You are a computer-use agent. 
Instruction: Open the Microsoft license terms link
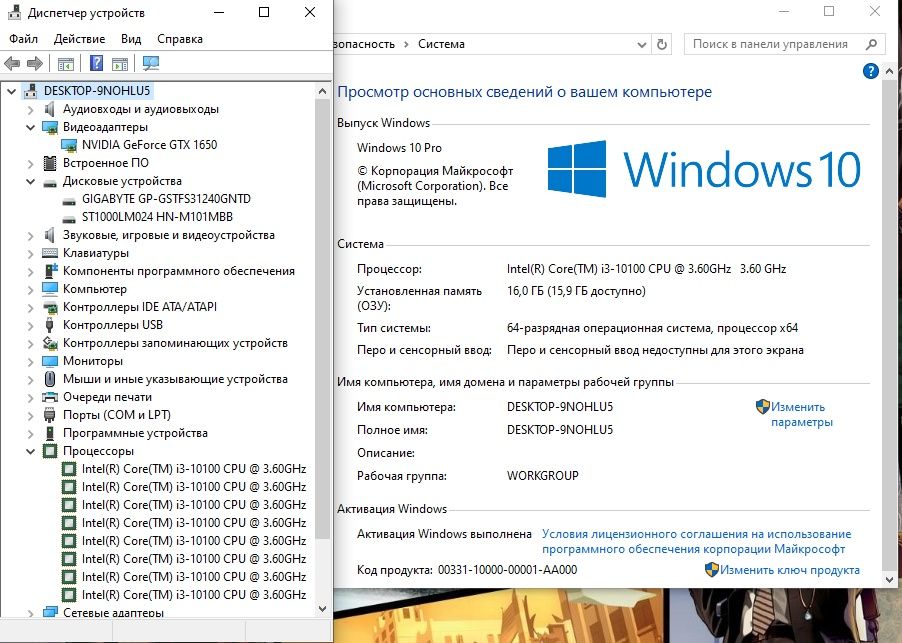(696, 541)
